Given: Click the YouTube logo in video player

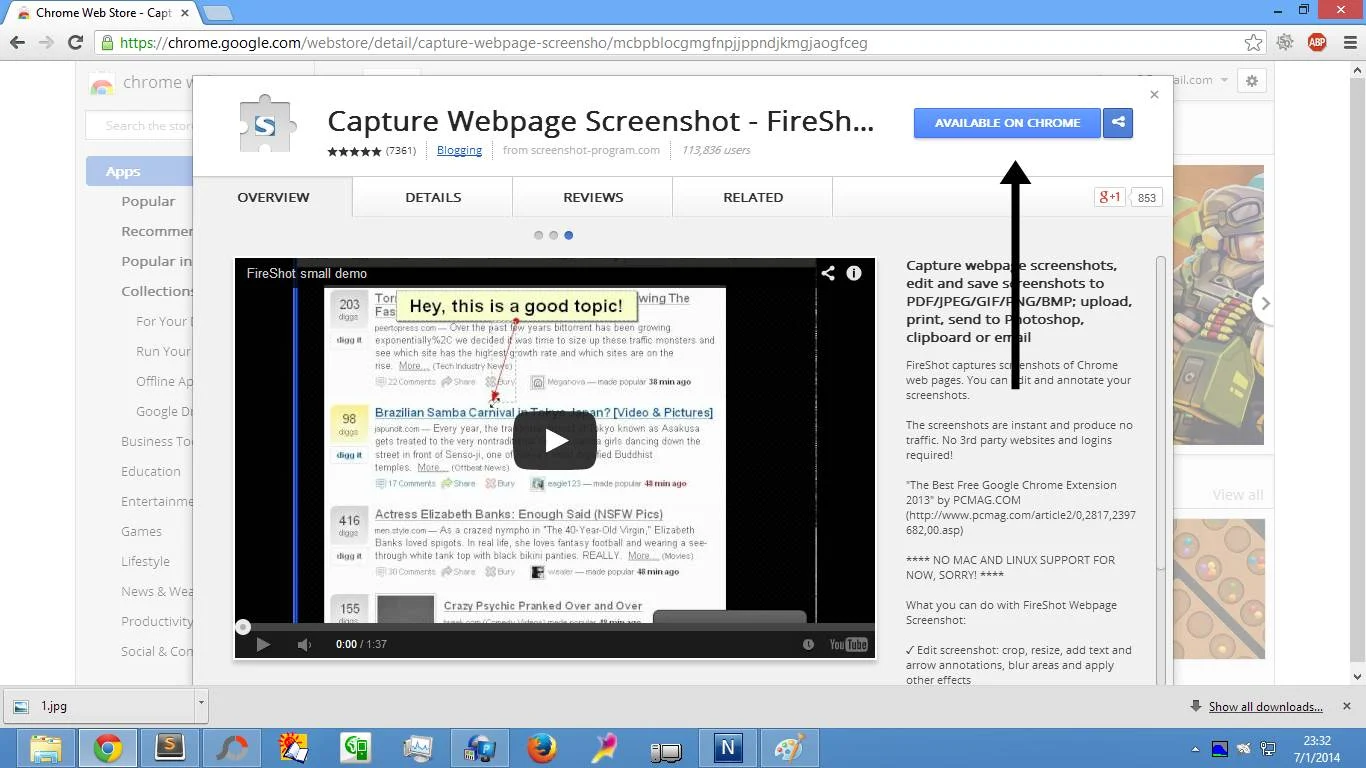Looking at the screenshot, I should (x=848, y=644).
